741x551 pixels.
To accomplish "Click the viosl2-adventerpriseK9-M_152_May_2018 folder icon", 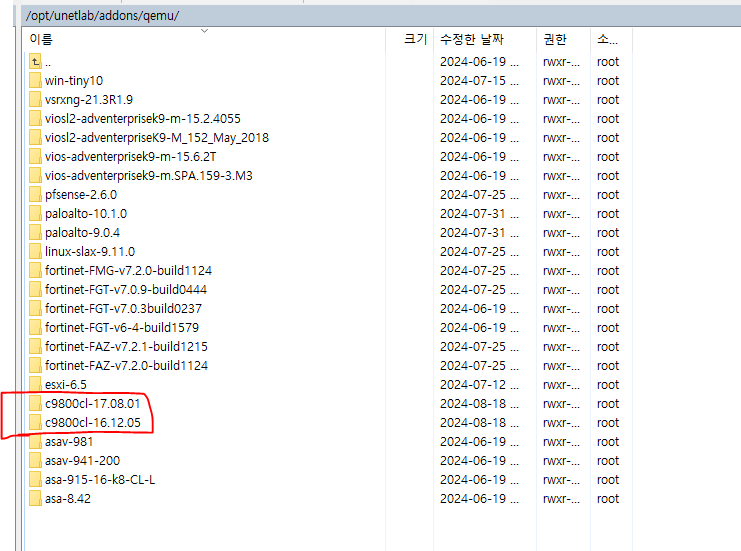I will pos(35,138).
